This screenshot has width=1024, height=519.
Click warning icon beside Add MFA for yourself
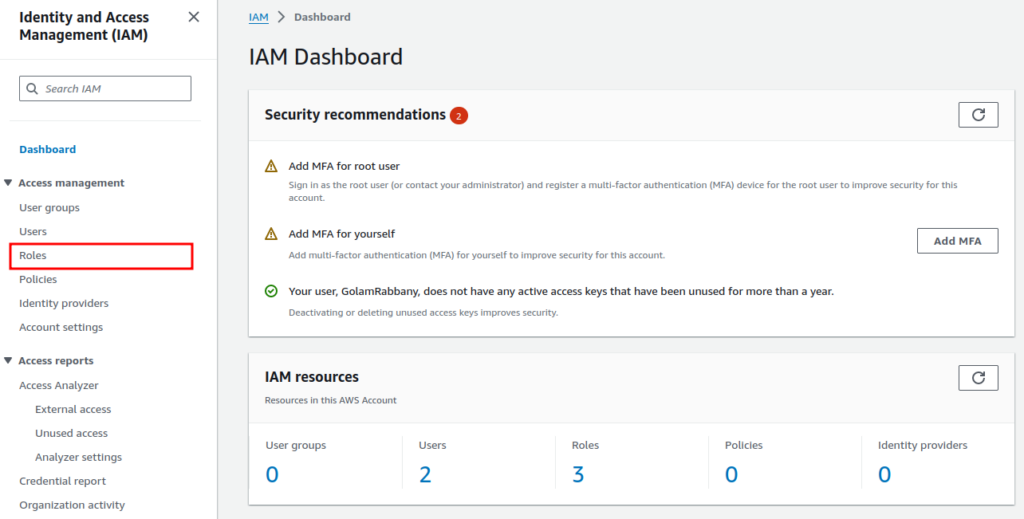(271, 234)
